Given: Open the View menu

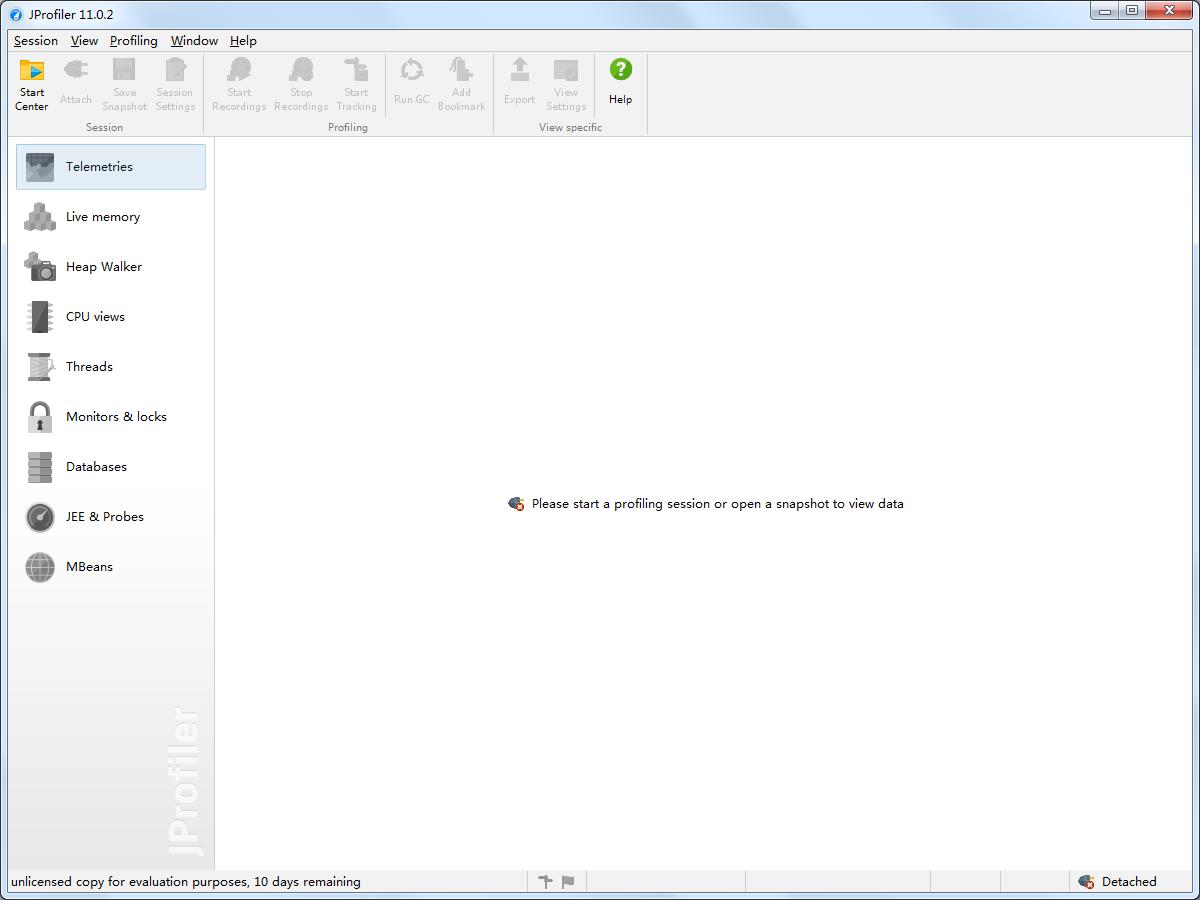Looking at the screenshot, I should point(84,41).
